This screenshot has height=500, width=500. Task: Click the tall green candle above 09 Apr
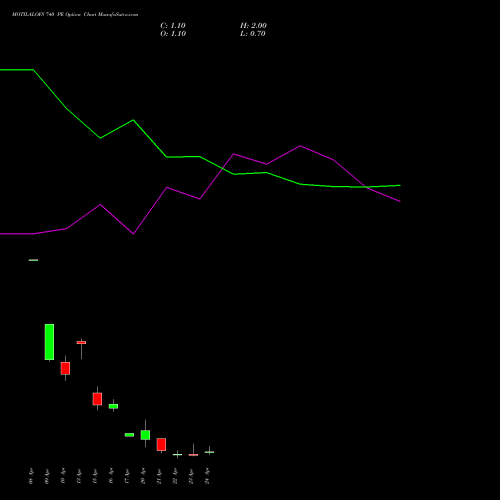pyautogui.click(x=49, y=342)
